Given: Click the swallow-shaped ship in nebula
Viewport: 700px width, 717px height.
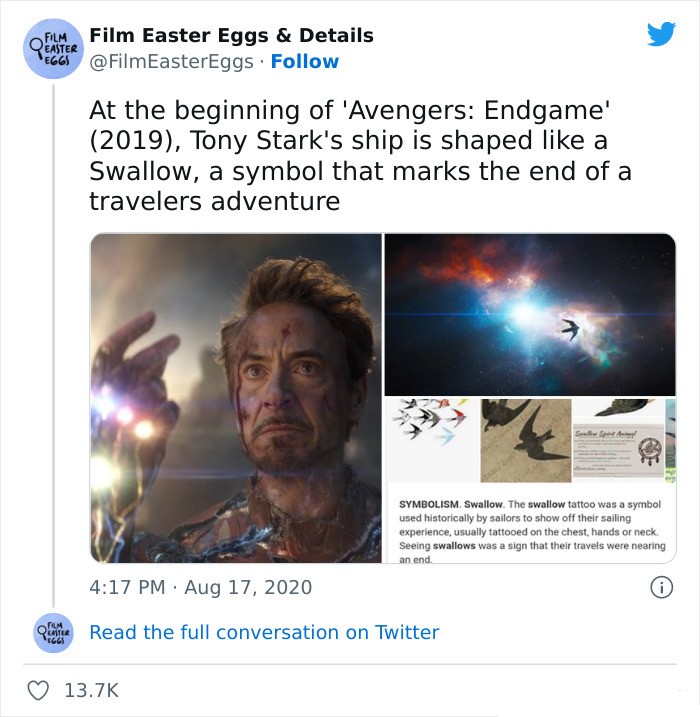Looking at the screenshot, I should pyautogui.click(x=571, y=330).
